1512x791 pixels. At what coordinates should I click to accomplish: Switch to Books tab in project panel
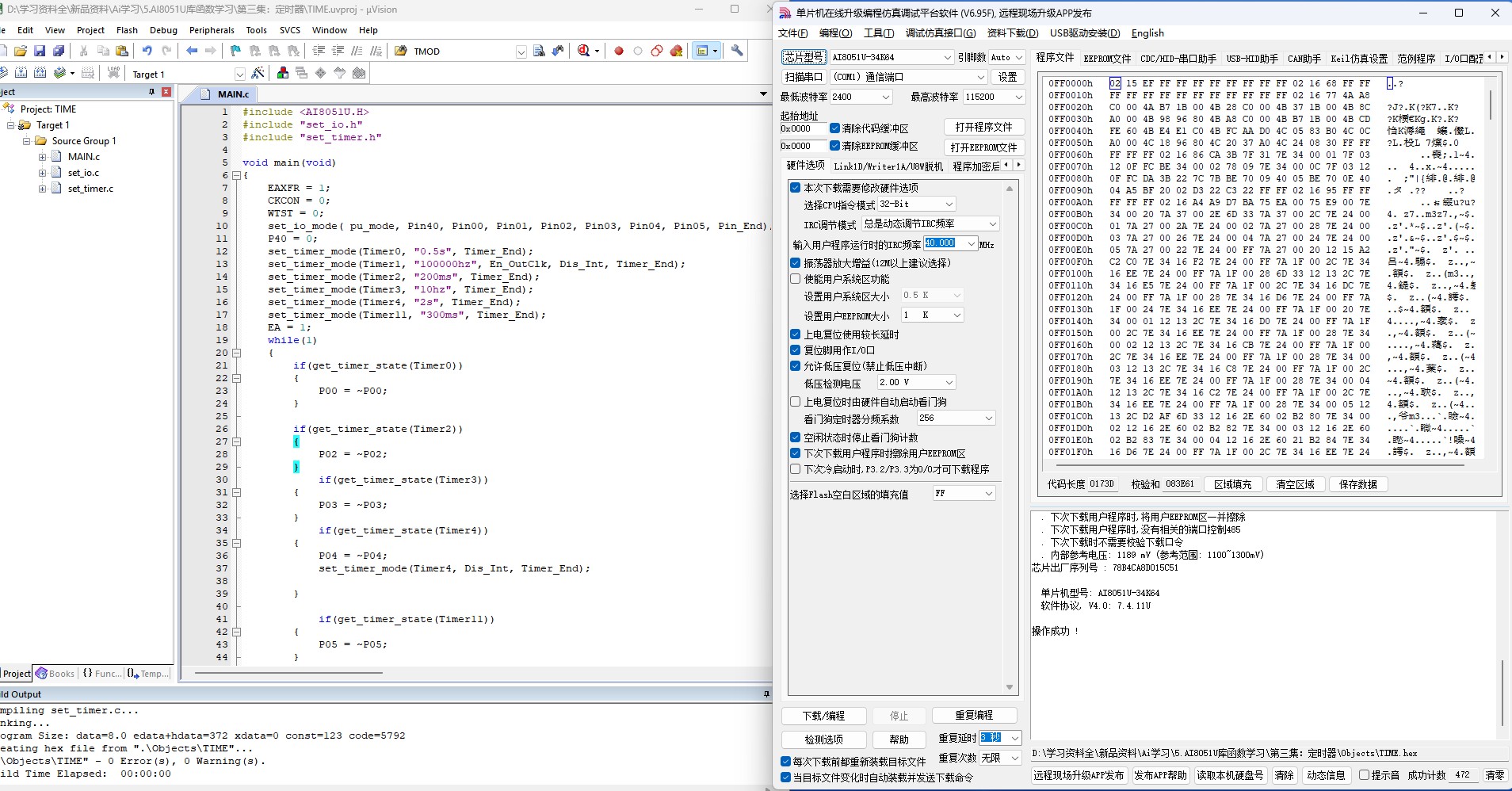pyautogui.click(x=55, y=674)
